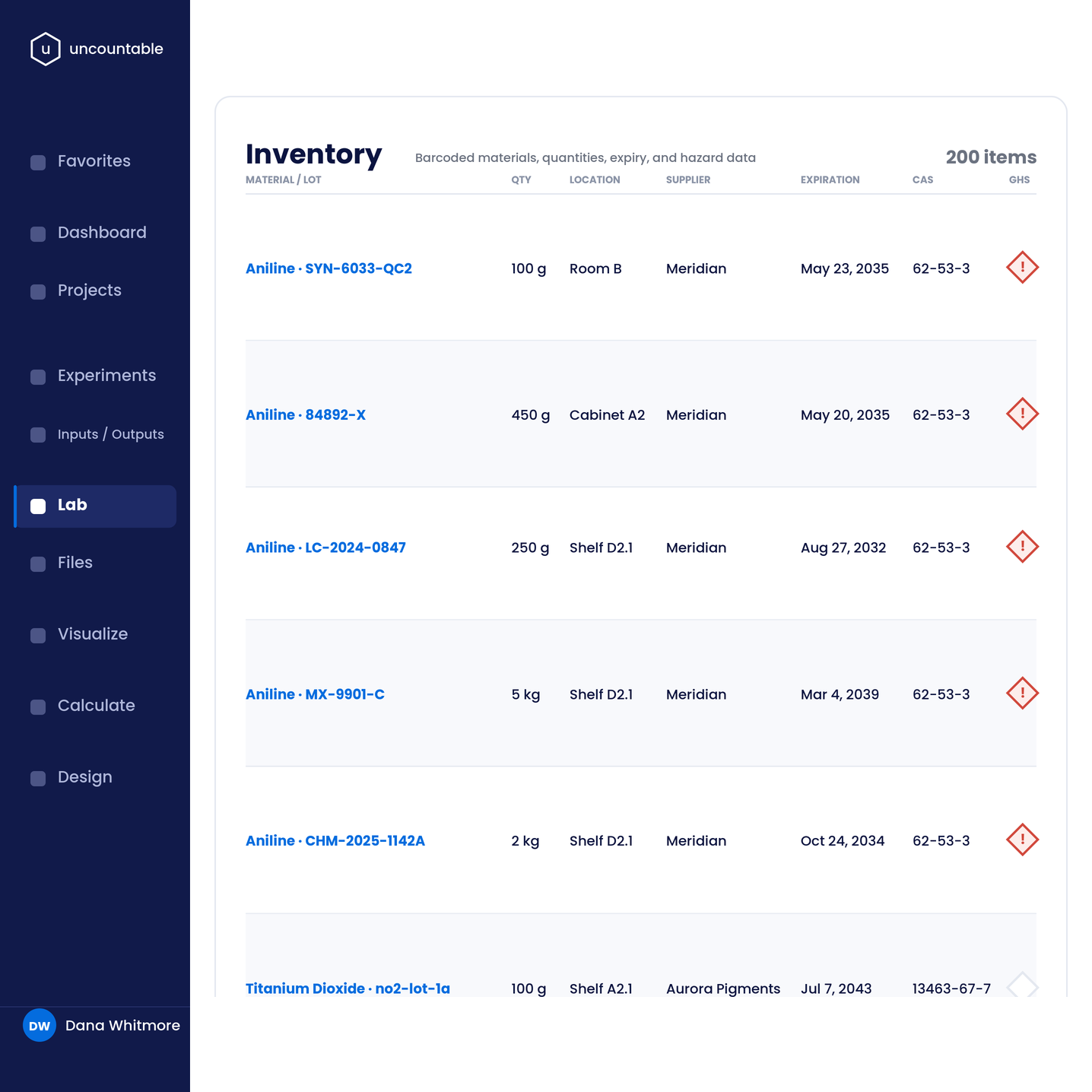1092x1092 pixels.
Task: Select the Lab menu item
Action: pyautogui.click(x=95, y=506)
